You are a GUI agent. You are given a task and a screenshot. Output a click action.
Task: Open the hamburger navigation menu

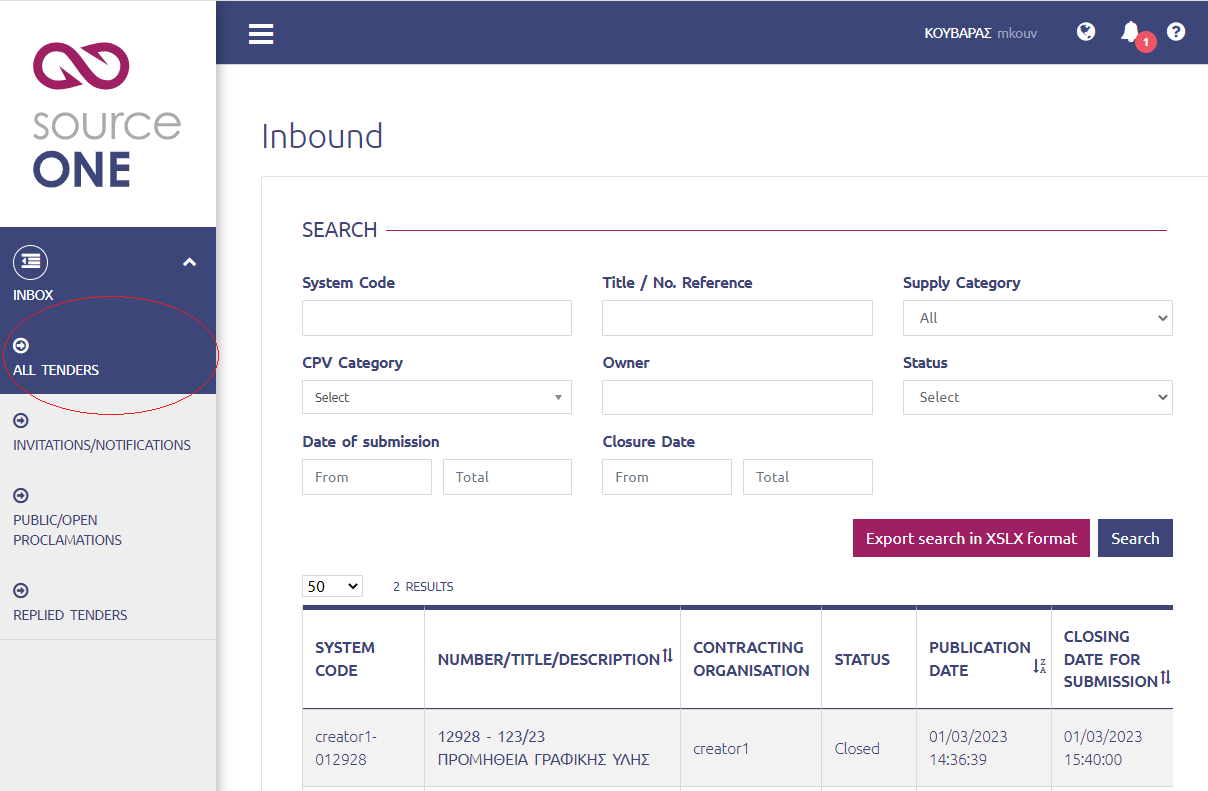[x=261, y=33]
